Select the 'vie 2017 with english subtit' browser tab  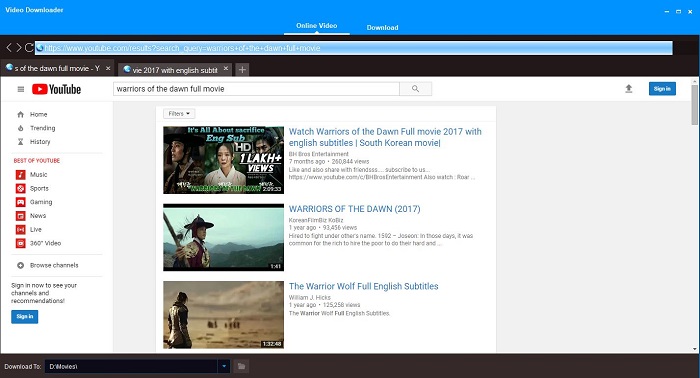[175, 70]
